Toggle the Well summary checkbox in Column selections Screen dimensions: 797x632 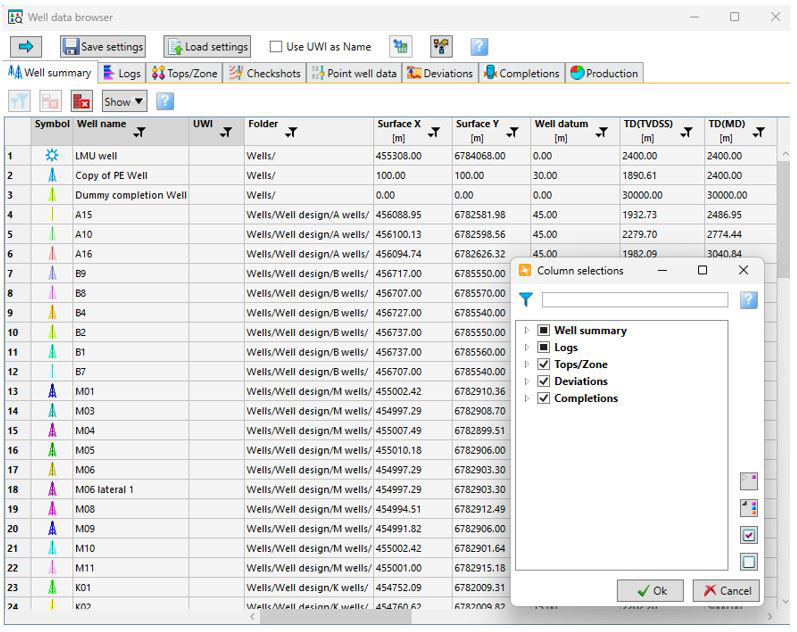click(x=543, y=330)
